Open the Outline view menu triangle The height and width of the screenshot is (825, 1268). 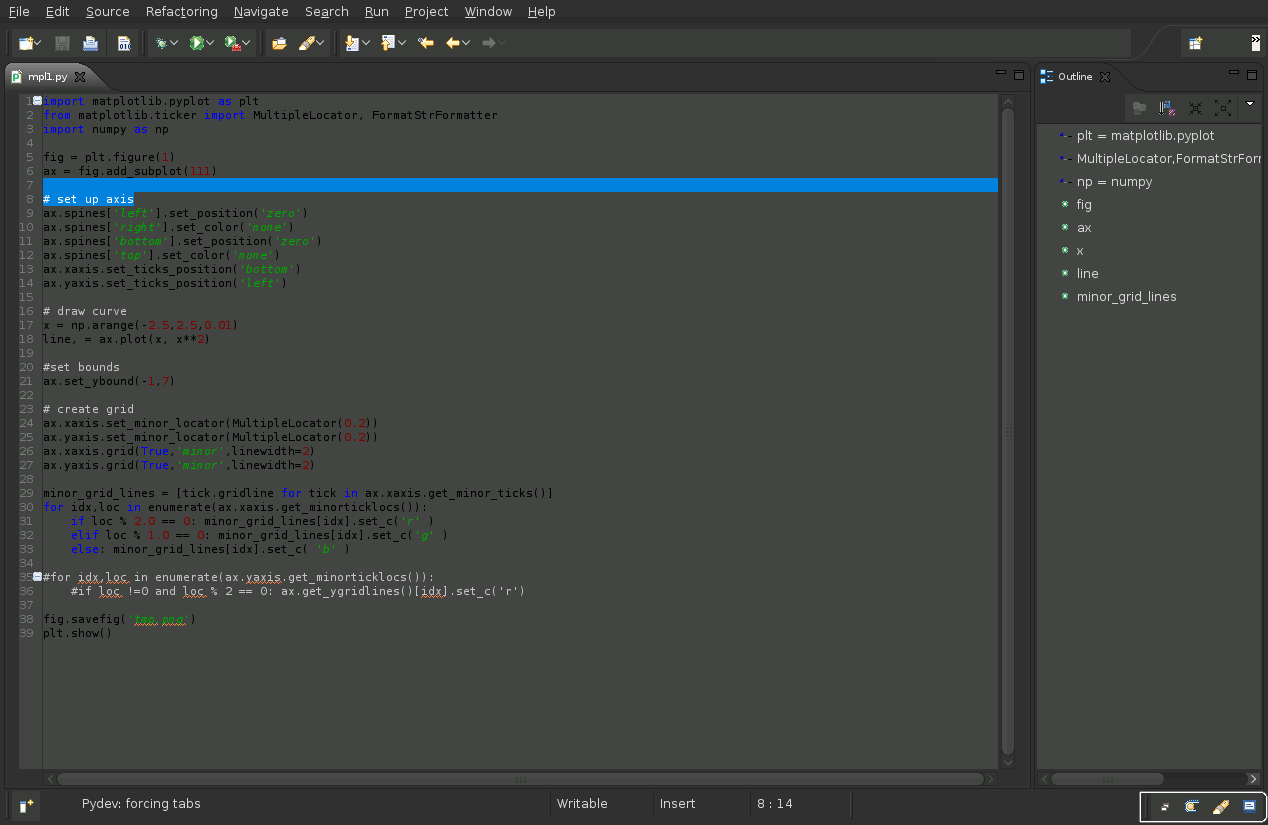[1249, 104]
